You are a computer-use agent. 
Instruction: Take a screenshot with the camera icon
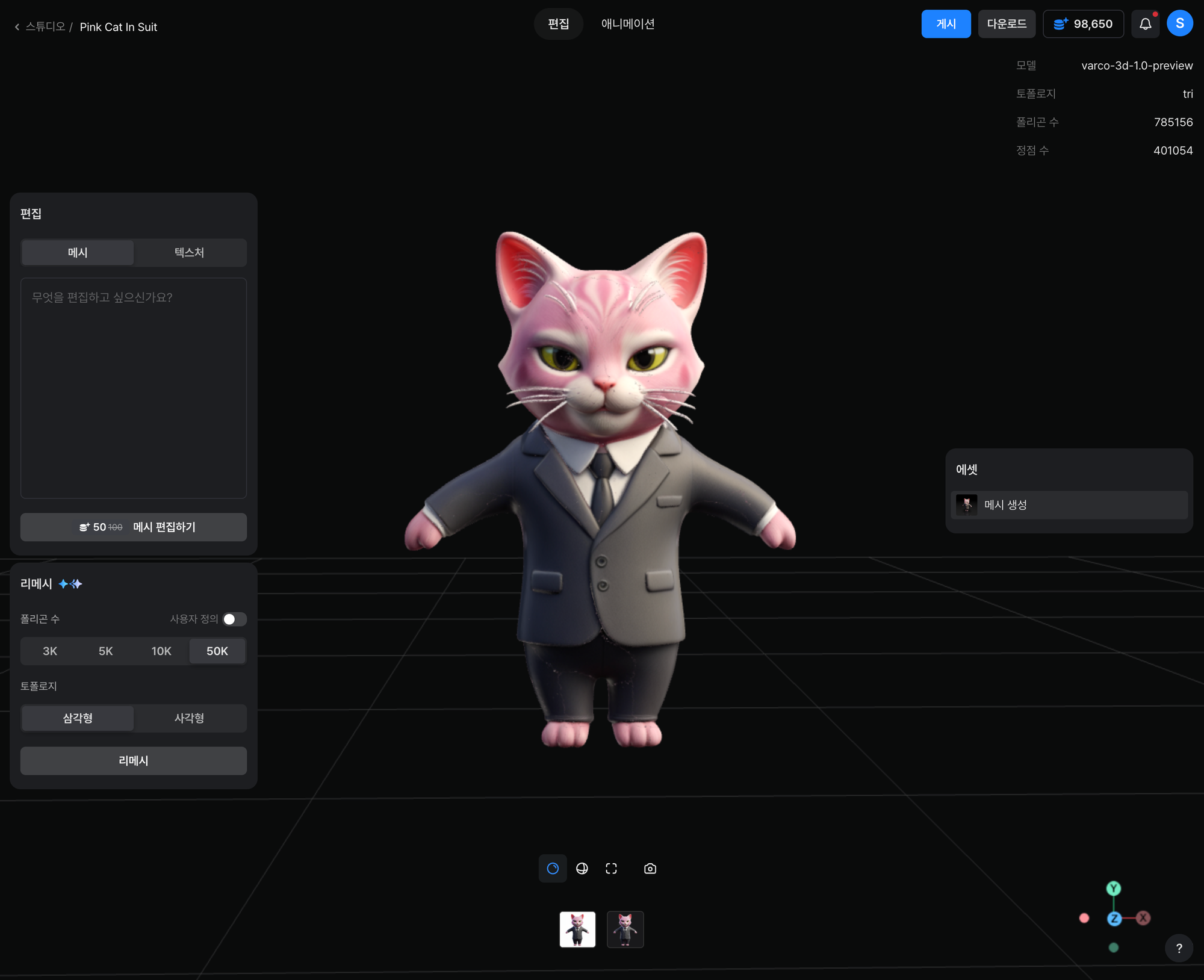click(650, 868)
